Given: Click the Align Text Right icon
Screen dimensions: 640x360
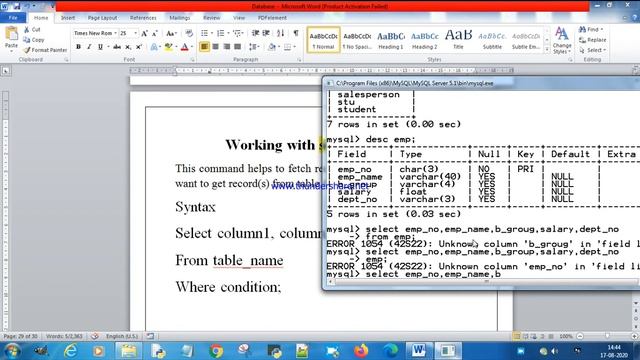Looking at the screenshot, I should pos(227,47).
